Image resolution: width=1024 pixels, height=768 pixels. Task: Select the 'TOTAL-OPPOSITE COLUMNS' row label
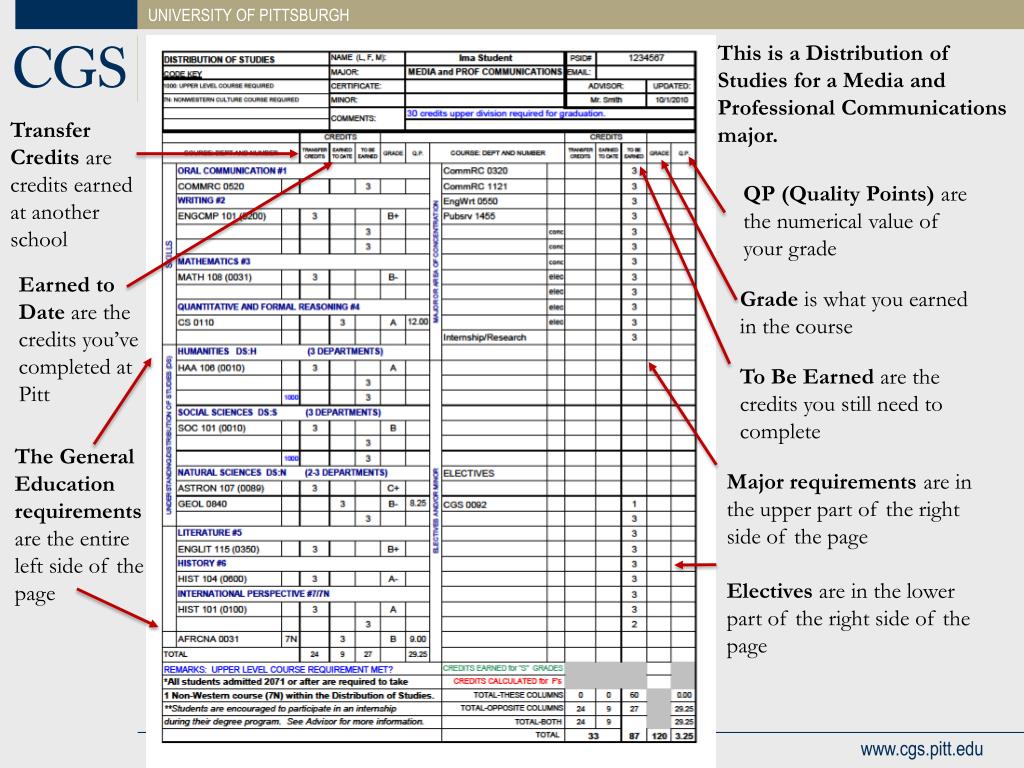(x=511, y=708)
